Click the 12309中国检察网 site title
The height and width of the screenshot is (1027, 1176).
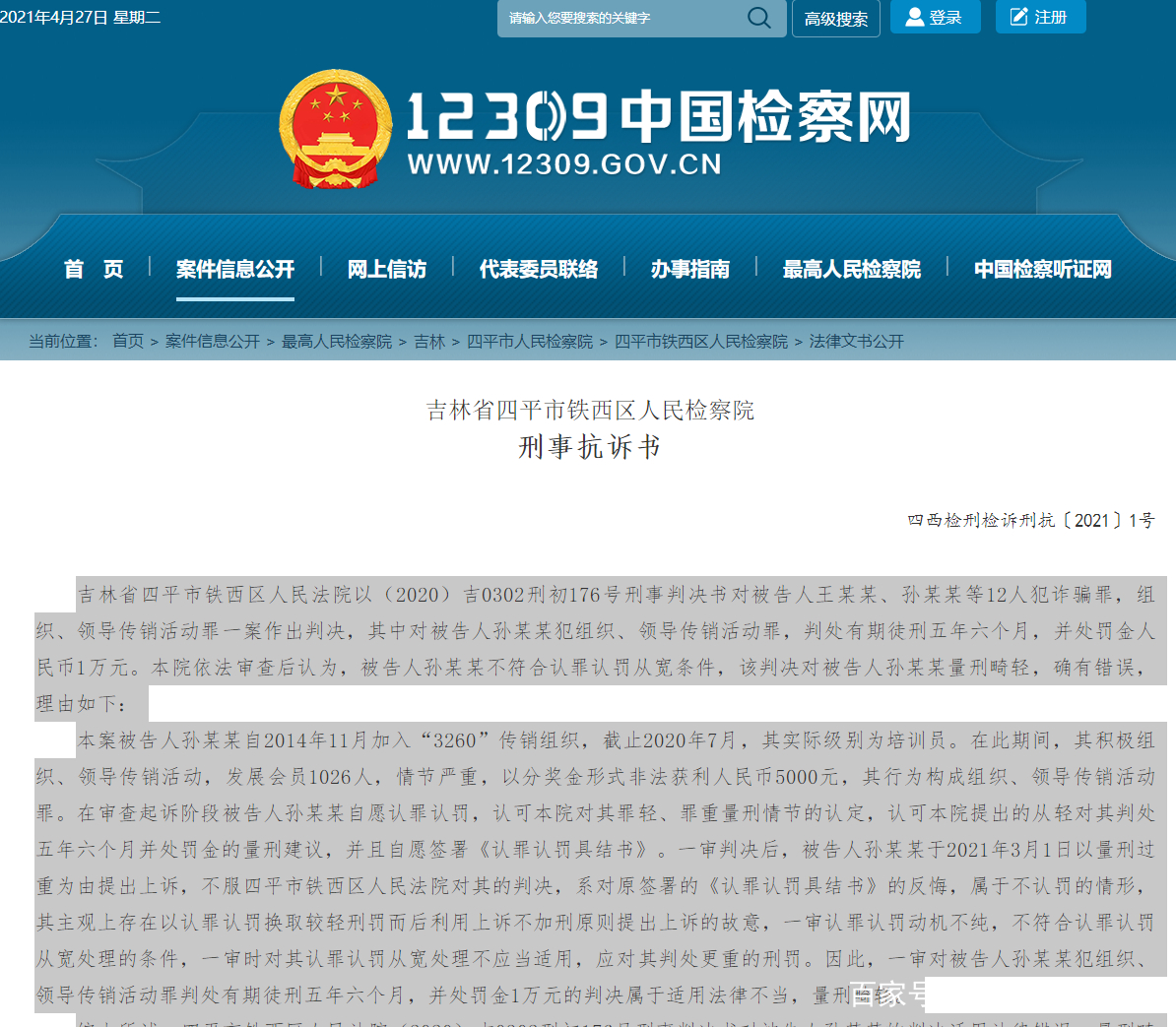(x=659, y=116)
